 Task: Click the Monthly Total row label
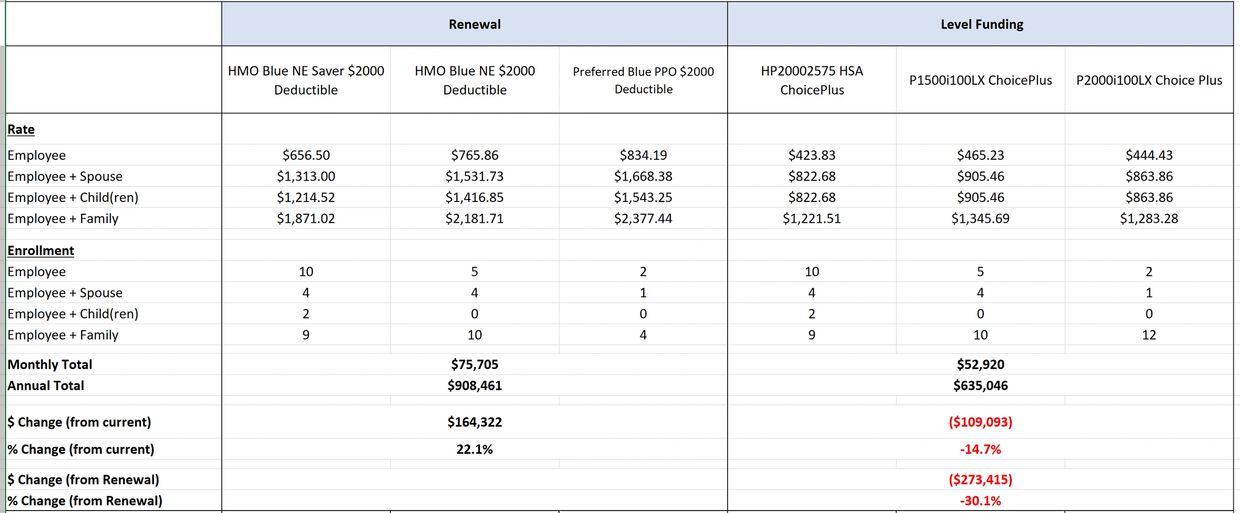coord(50,365)
